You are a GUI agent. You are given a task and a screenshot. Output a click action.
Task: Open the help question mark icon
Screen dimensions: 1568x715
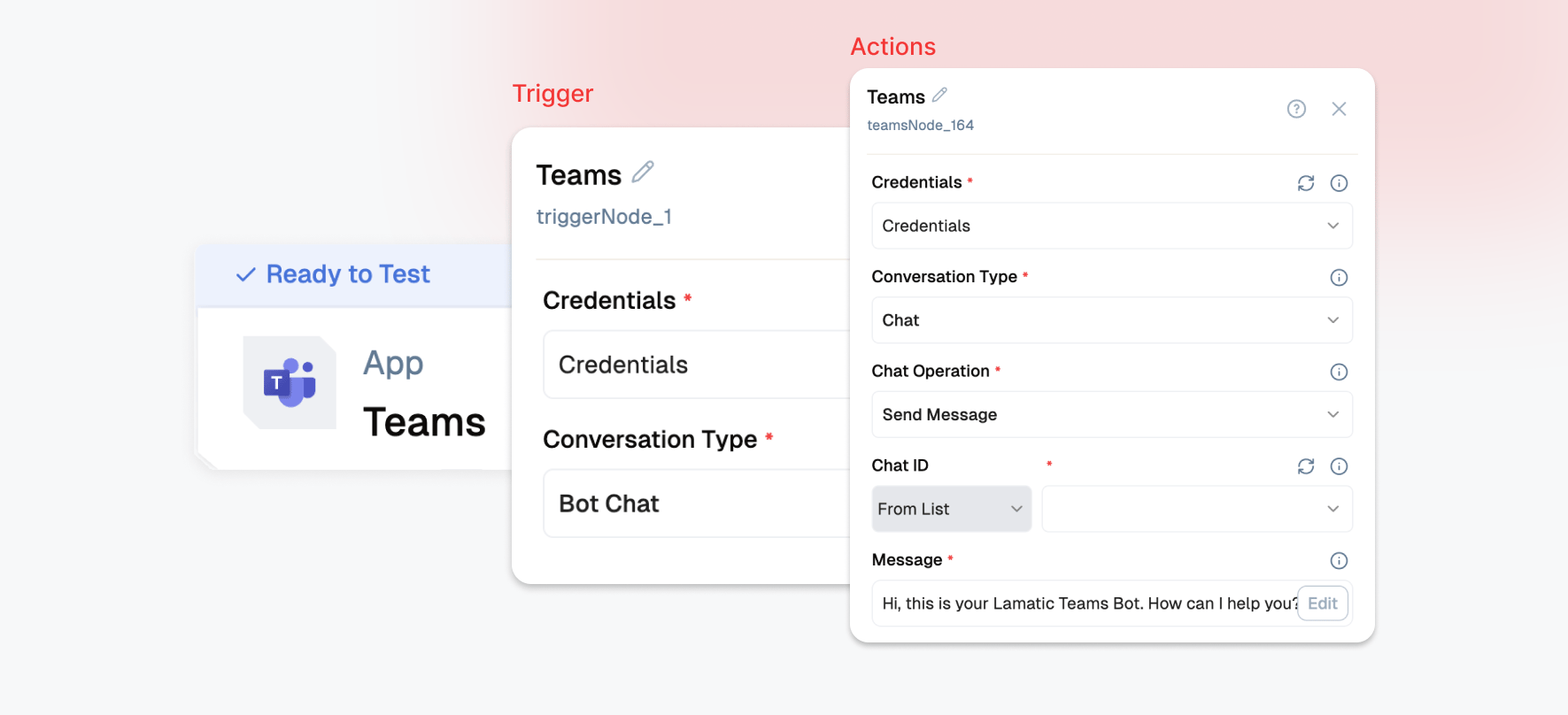tap(1296, 109)
